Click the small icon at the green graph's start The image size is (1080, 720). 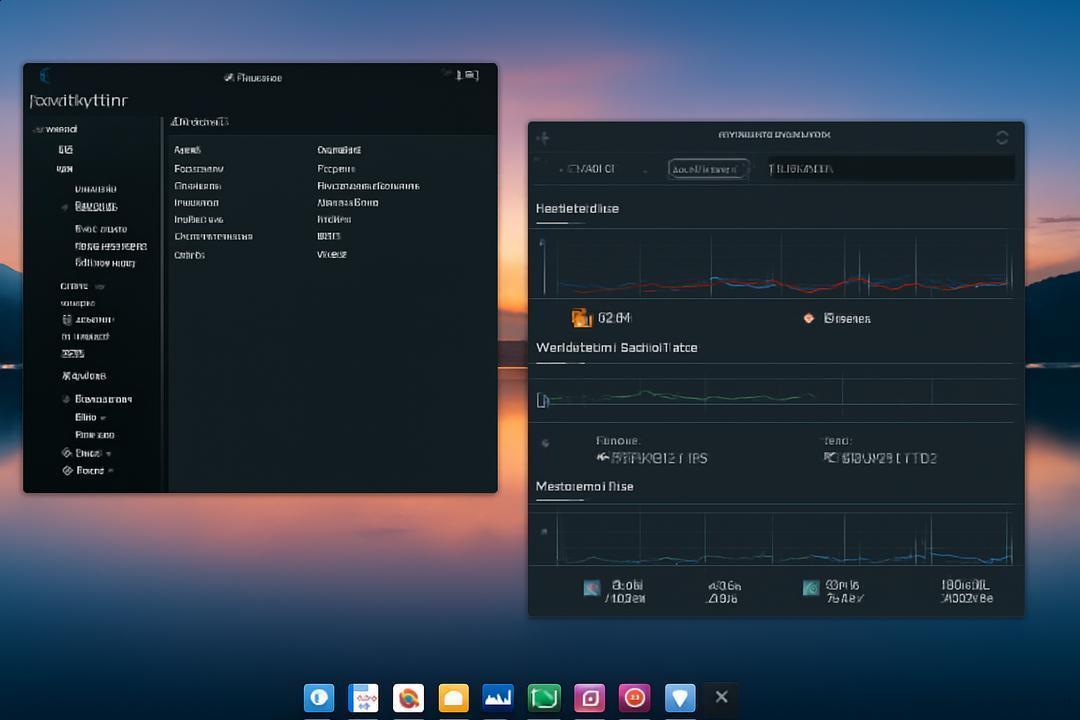pyautogui.click(x=542, y=400)
